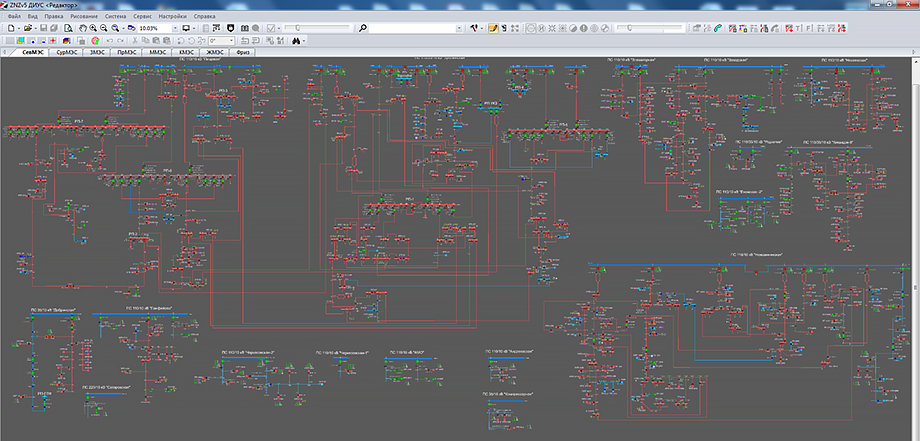This screenshot has height=441, width=920.
Task: Click the slider next to checkmark box
Action: pyautogui.click(x=317, y=28)
